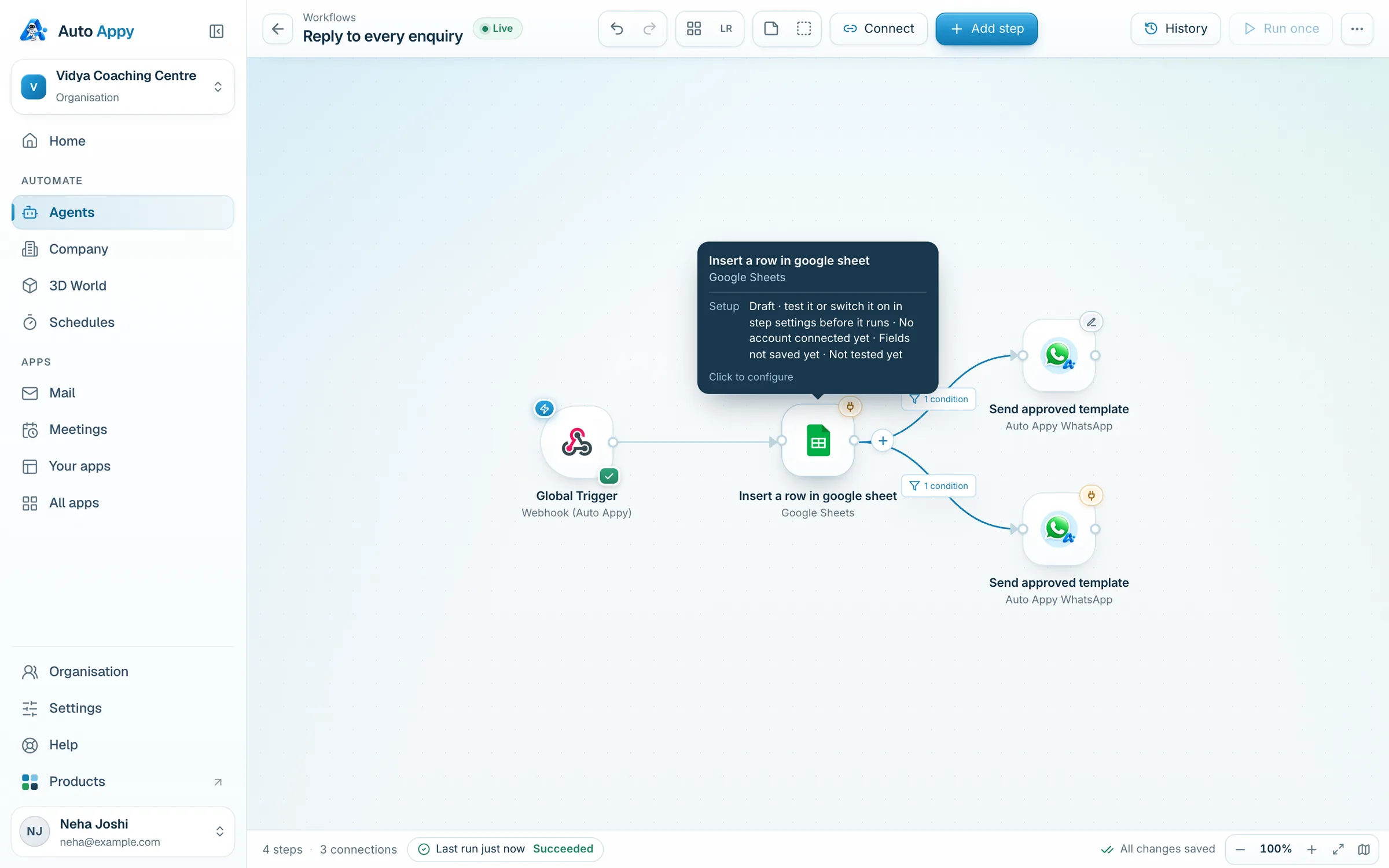
Task: Fit canvas to view icon
Action: [x=1338, y=849]
